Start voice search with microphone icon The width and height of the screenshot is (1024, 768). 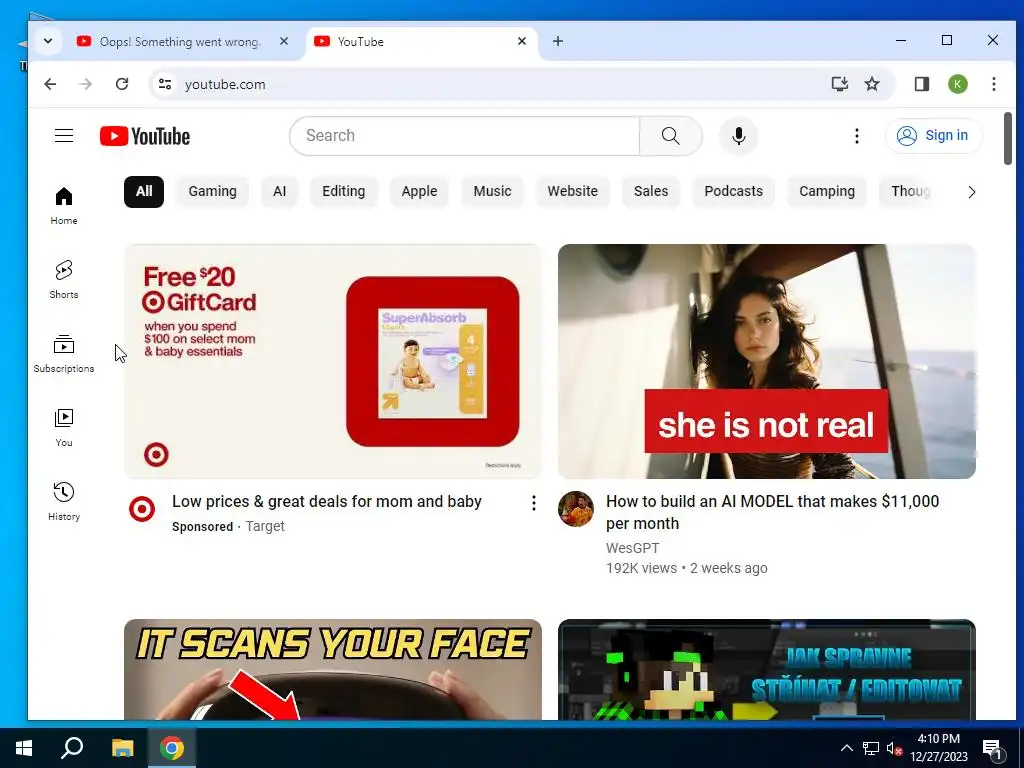(739, 136)
